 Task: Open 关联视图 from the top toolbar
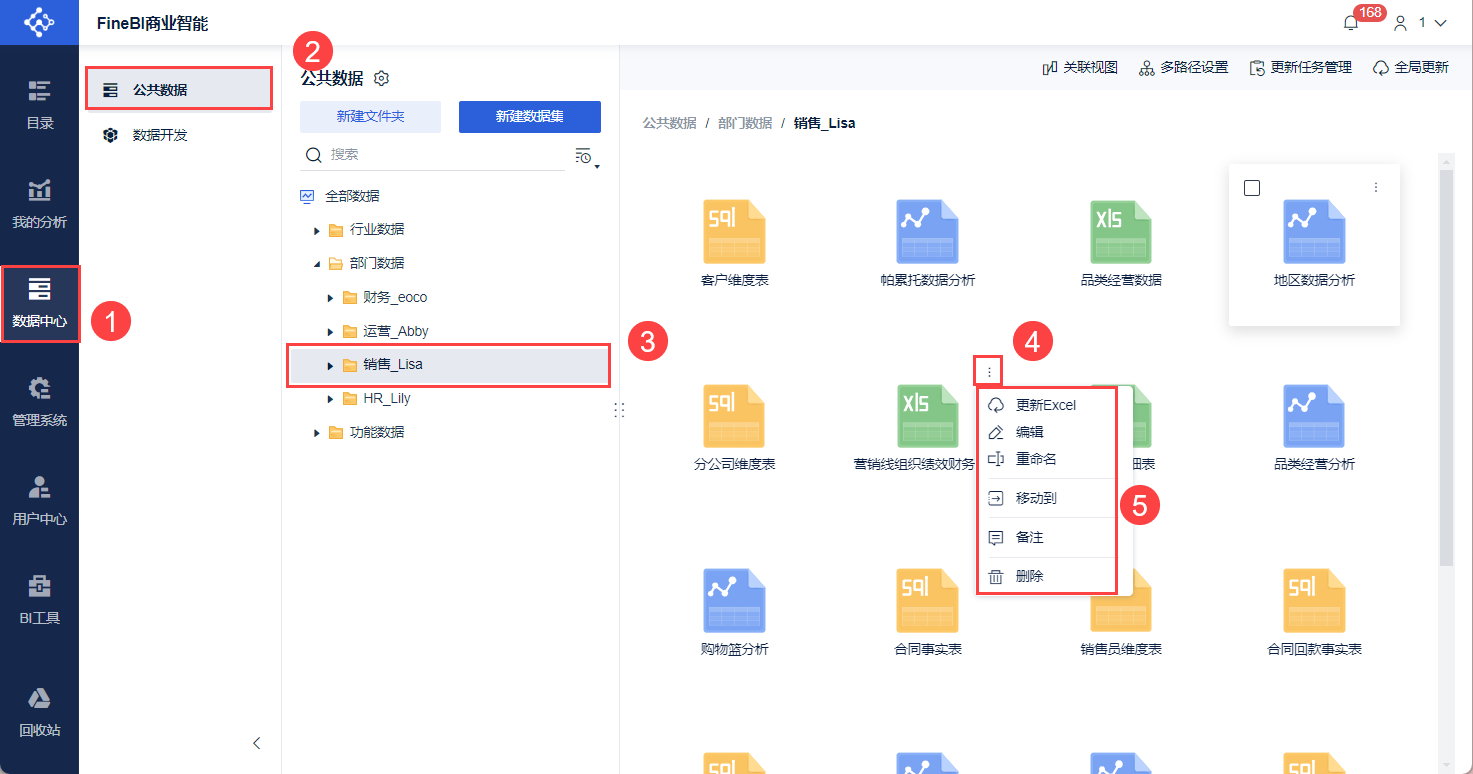pyautogui.click(x=1080, y=68)
